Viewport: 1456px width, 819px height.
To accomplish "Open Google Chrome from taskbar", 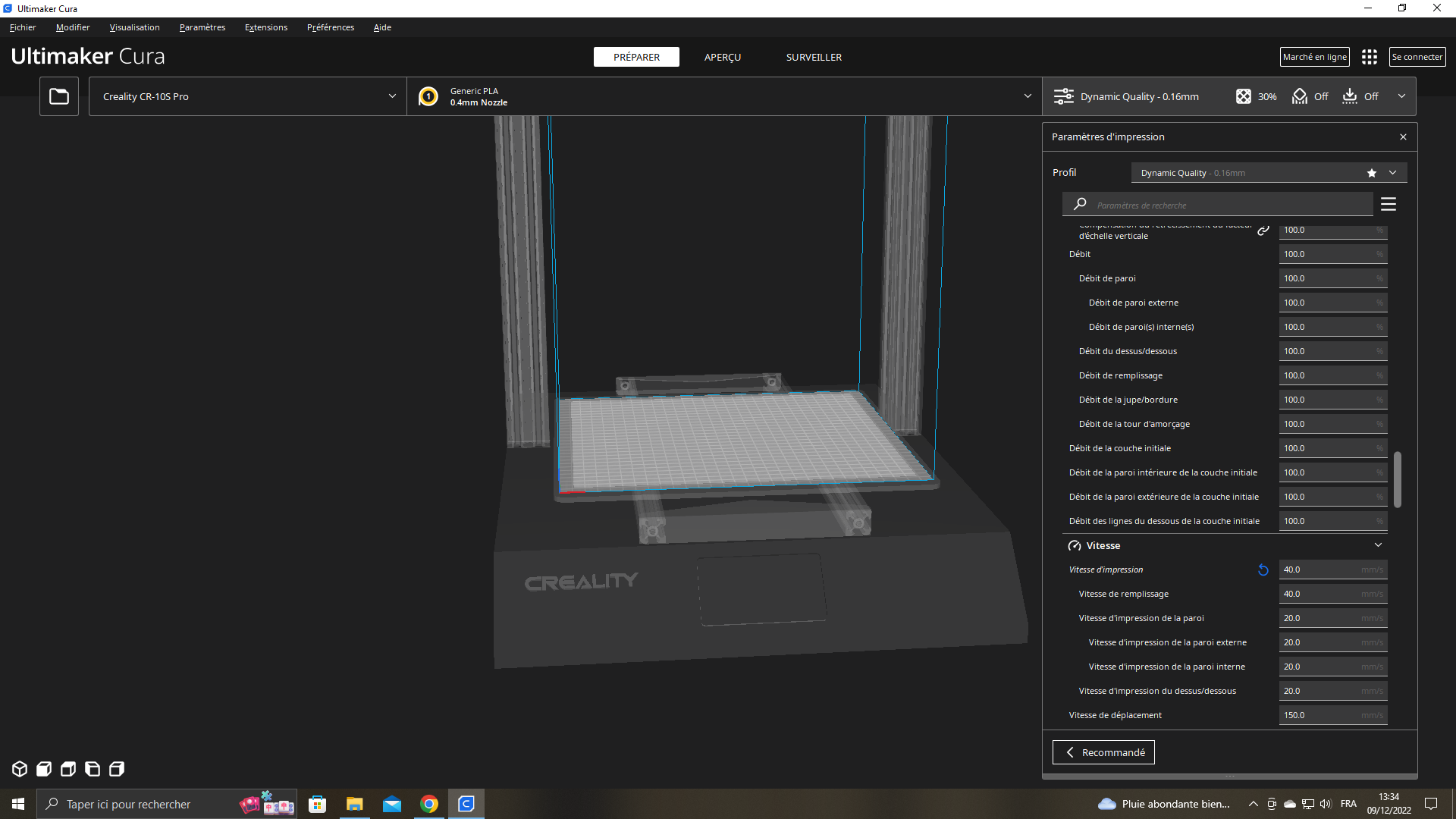I will click(428, 804).
